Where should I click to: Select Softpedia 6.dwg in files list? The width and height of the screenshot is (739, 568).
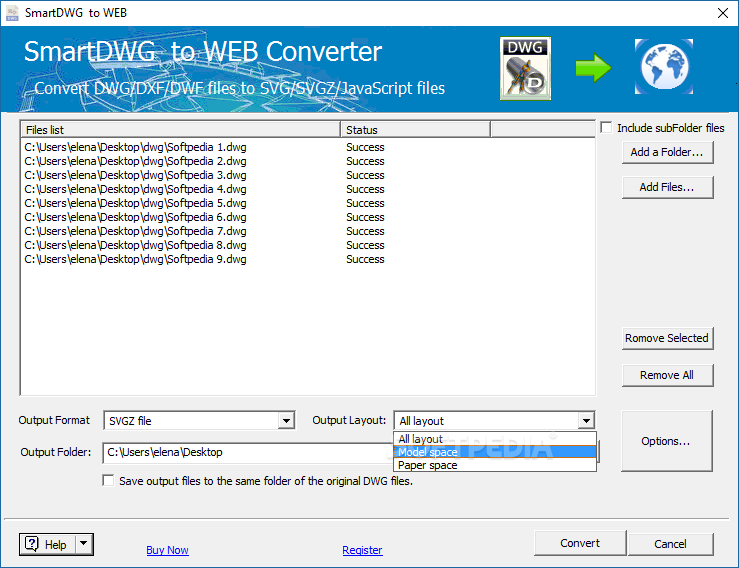[135, 217]
